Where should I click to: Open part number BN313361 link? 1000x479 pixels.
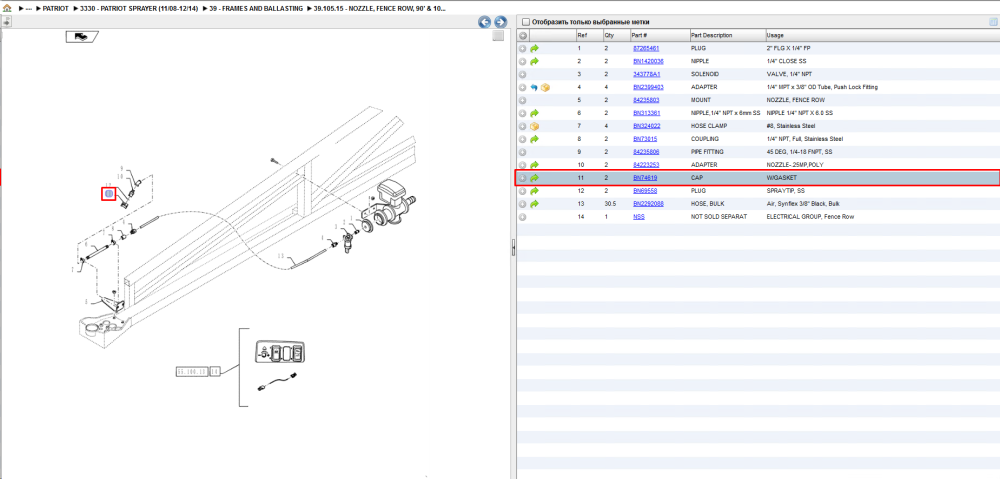[x=646, y=113]
